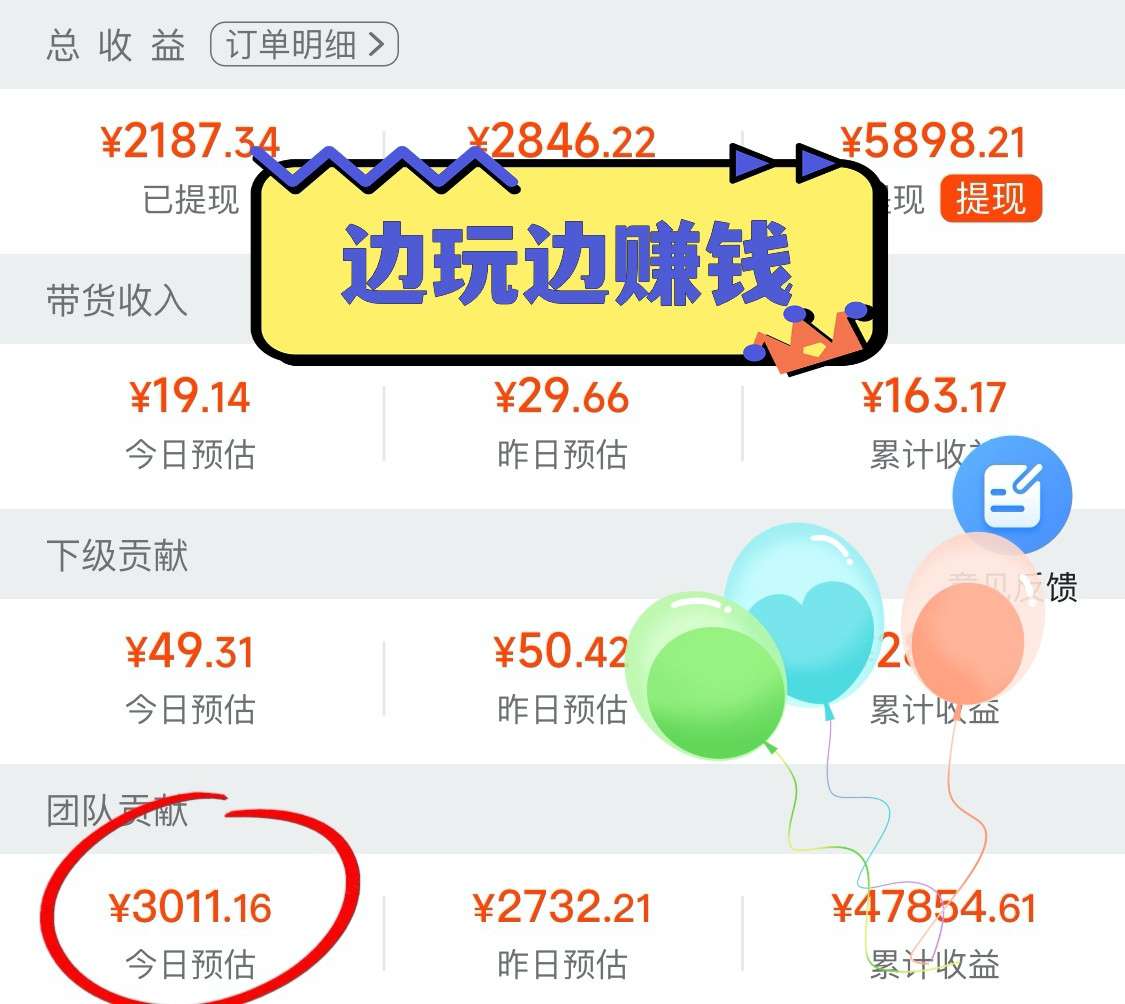
Task: Click the 团队贡献 section heading
Action: pyautogui.click(x=117, y=811)
